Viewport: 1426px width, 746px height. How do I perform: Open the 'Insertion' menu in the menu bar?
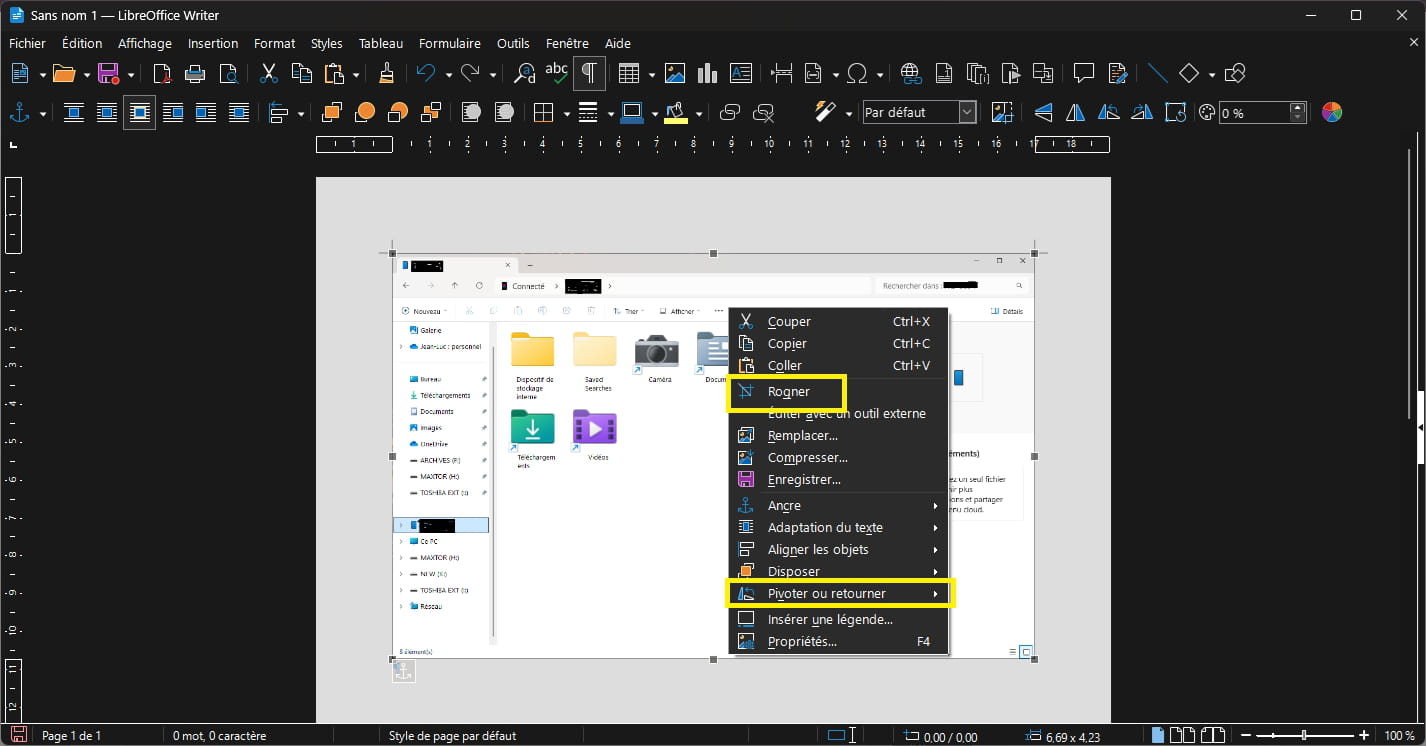(213, 43)
